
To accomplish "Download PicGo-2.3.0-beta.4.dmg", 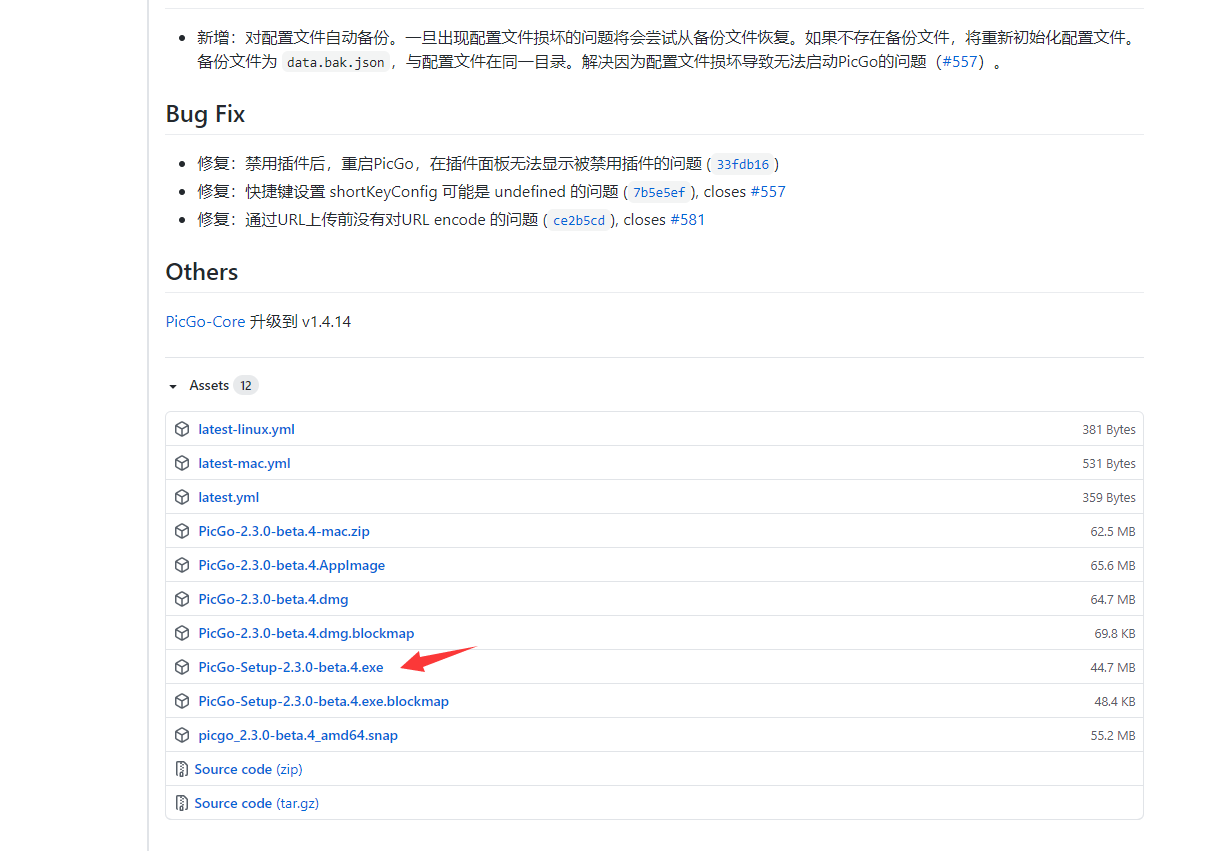I will (273, 599).
